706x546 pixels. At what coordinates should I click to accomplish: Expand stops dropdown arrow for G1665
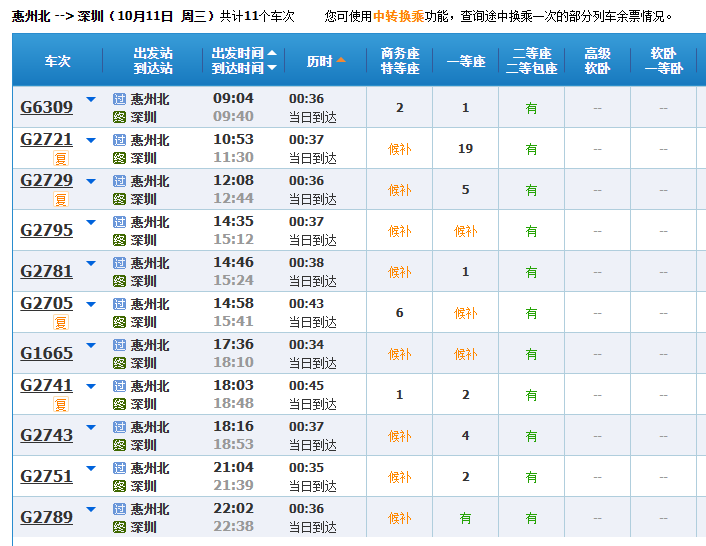[x=91, y=345]
